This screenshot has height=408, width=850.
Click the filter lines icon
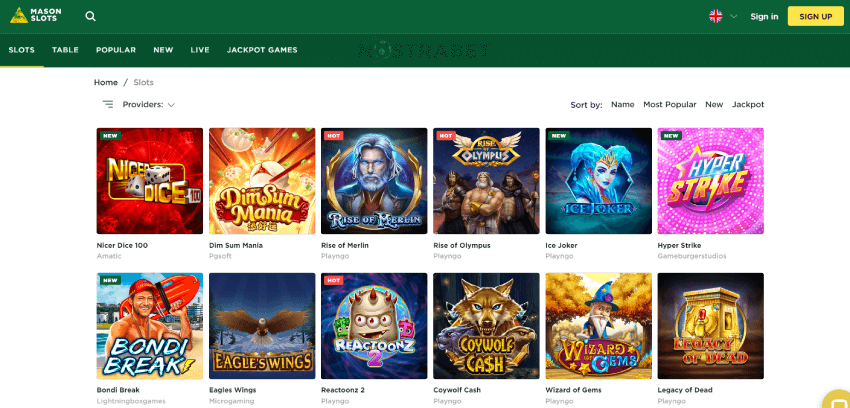[108, 104]
